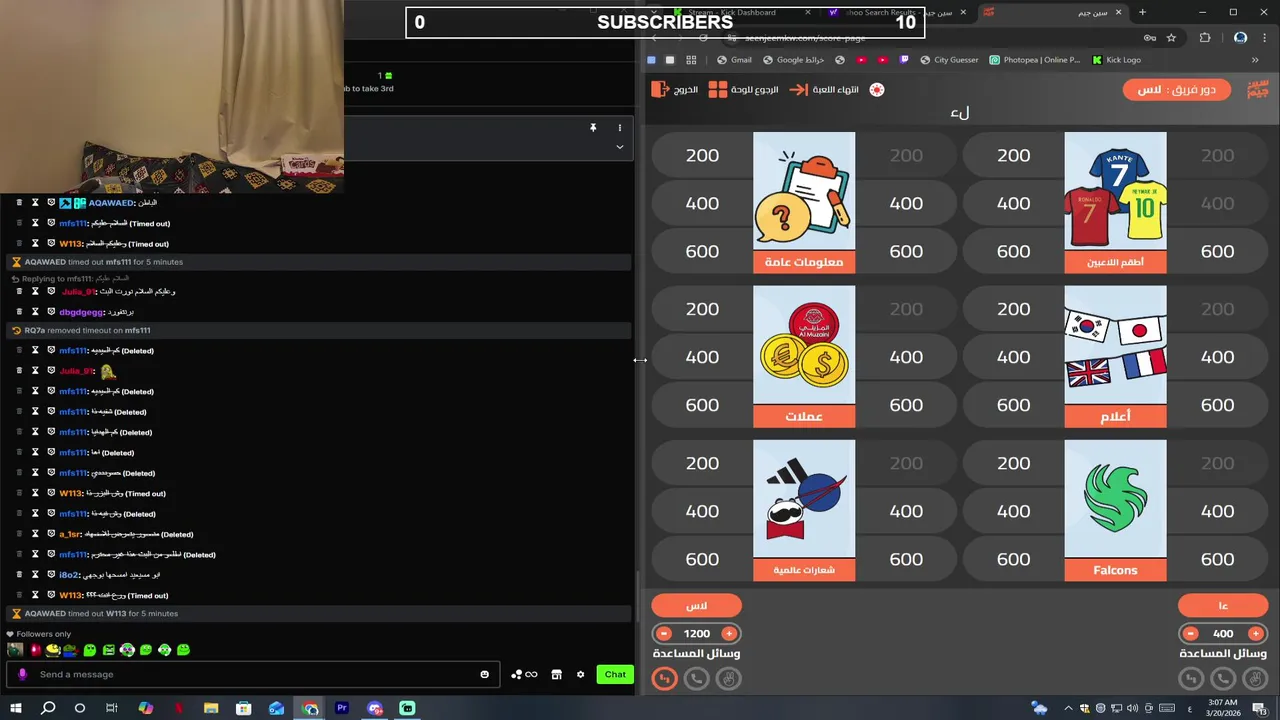Image resolution: width=1280 pixels, height=720 pixels.
Task: Open the City Guesser bookmark
Action: 949,60
